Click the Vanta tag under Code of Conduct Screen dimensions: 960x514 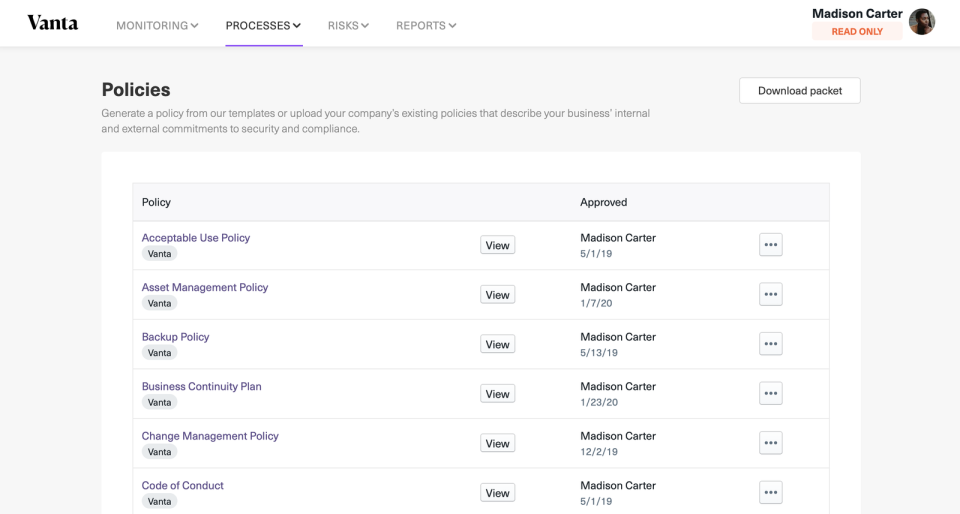pos(159,501)
